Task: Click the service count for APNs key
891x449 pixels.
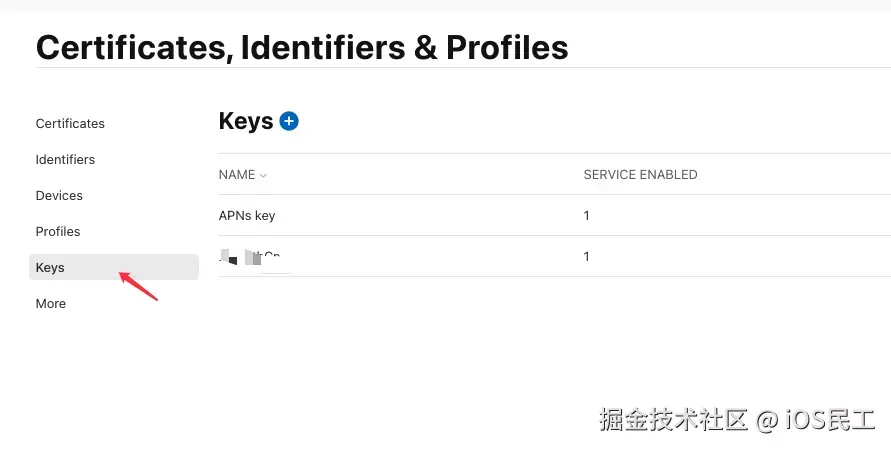Action: pos(587,215)
